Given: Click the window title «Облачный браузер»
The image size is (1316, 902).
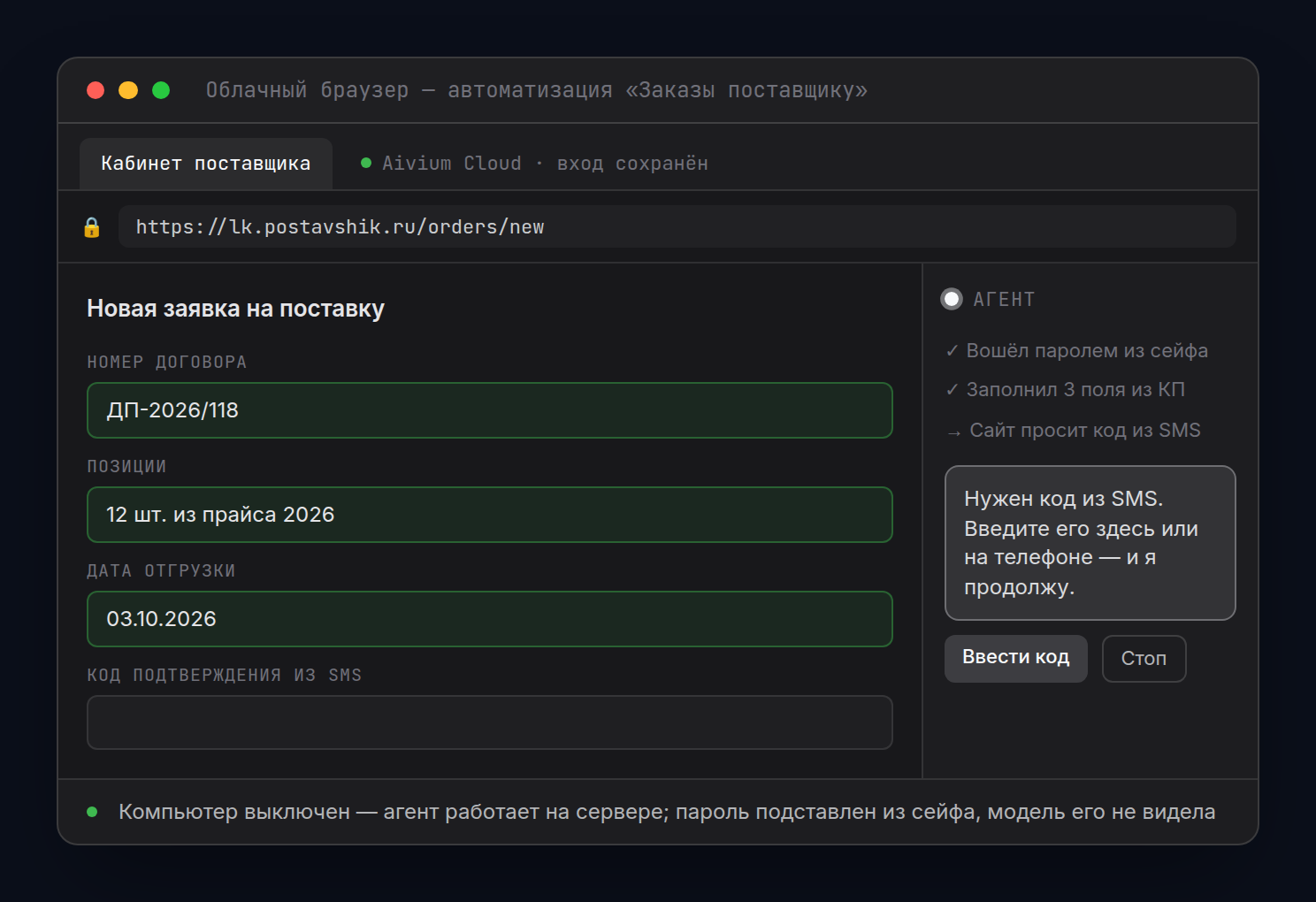Looking at the screenshot, I should click(537, 90).
